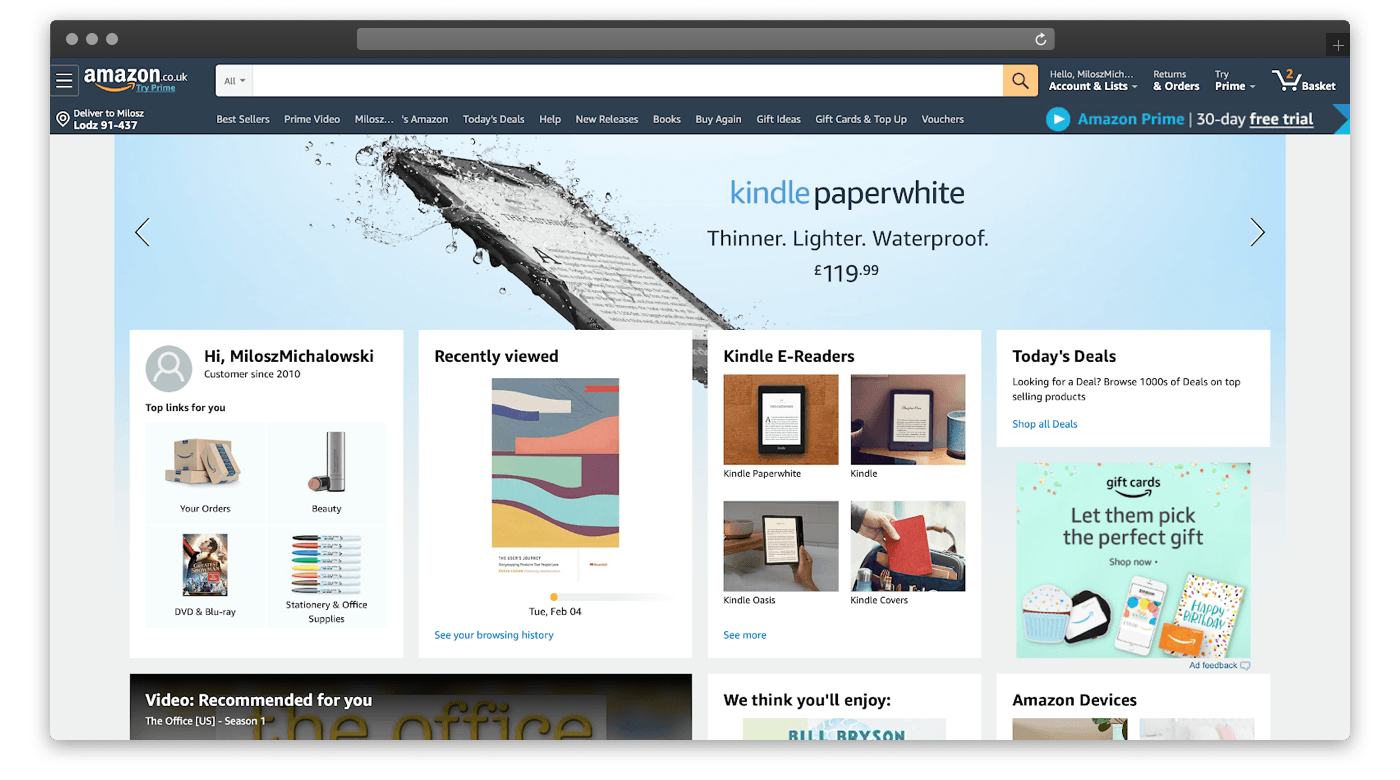The width and height of the screenshot is (1400, 780).
Task: Click Returns & Orders
Action: coord(1176,80)
